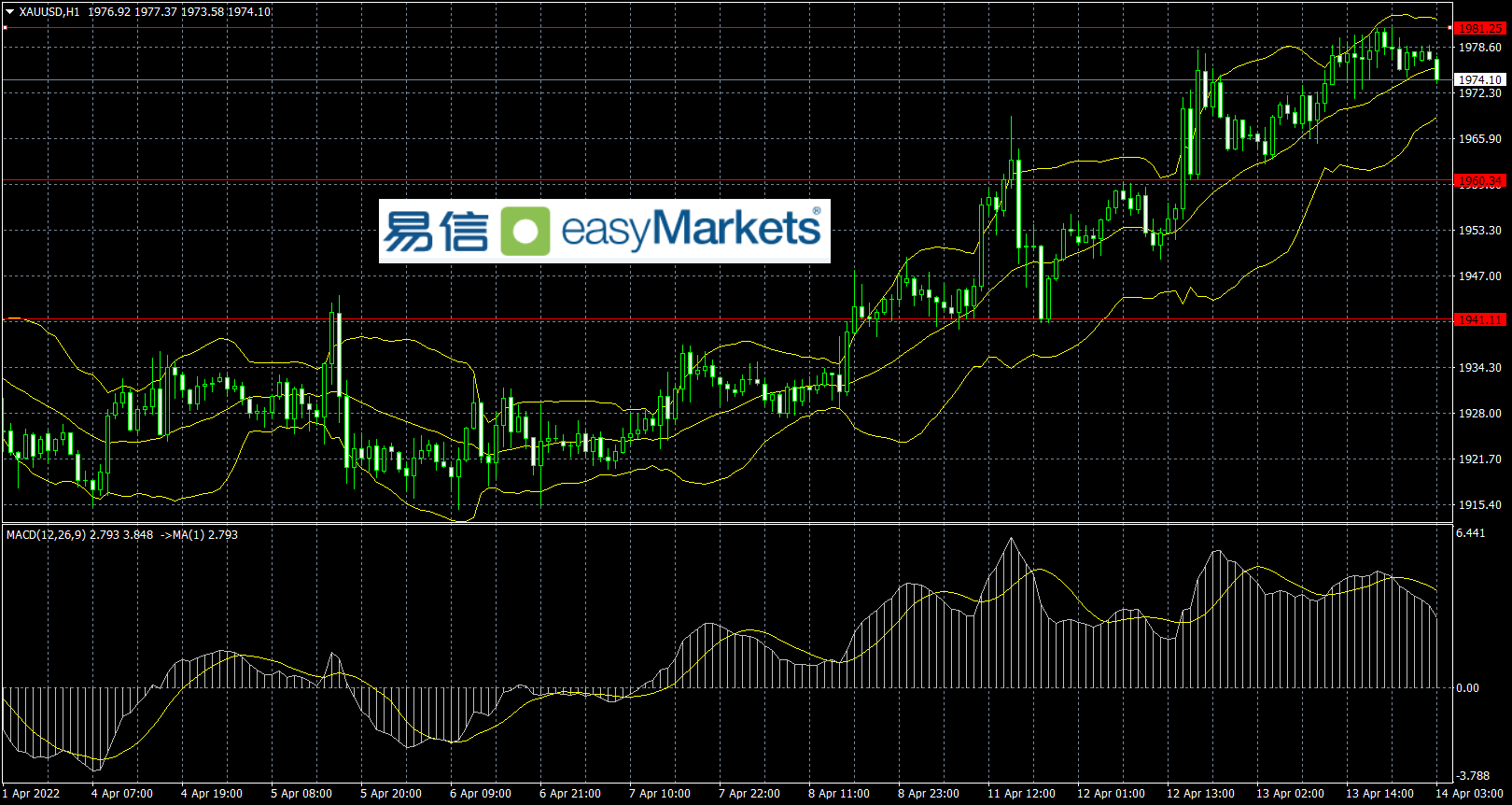Click the -3.788 MACD scale value
The image size is (1512, 805).
(x=1474, y=776)
